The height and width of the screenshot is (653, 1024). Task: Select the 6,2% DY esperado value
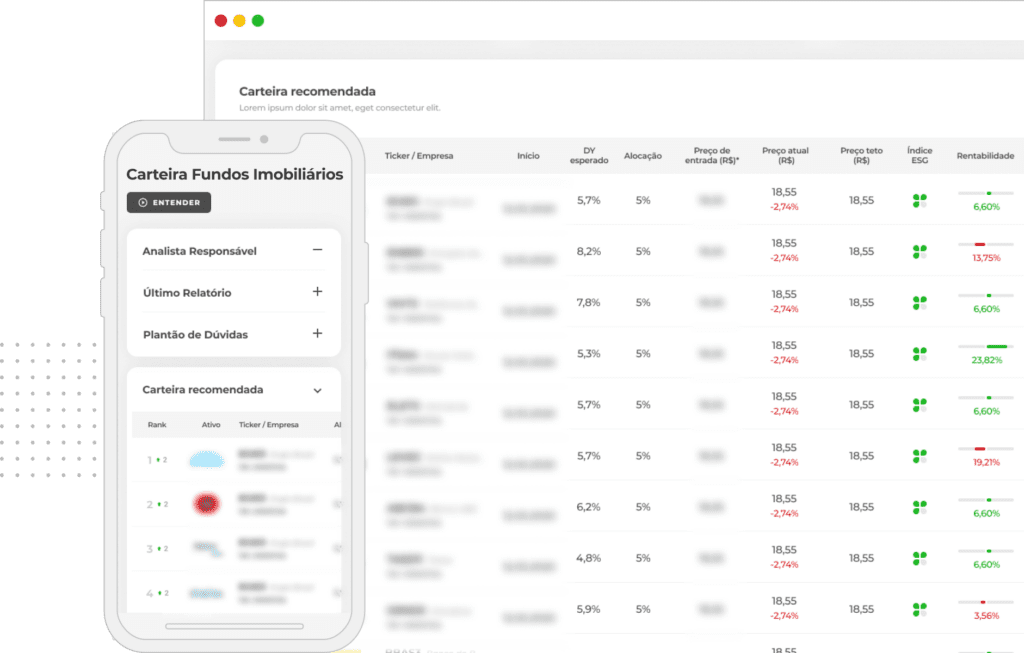click(x=588, y=507)
